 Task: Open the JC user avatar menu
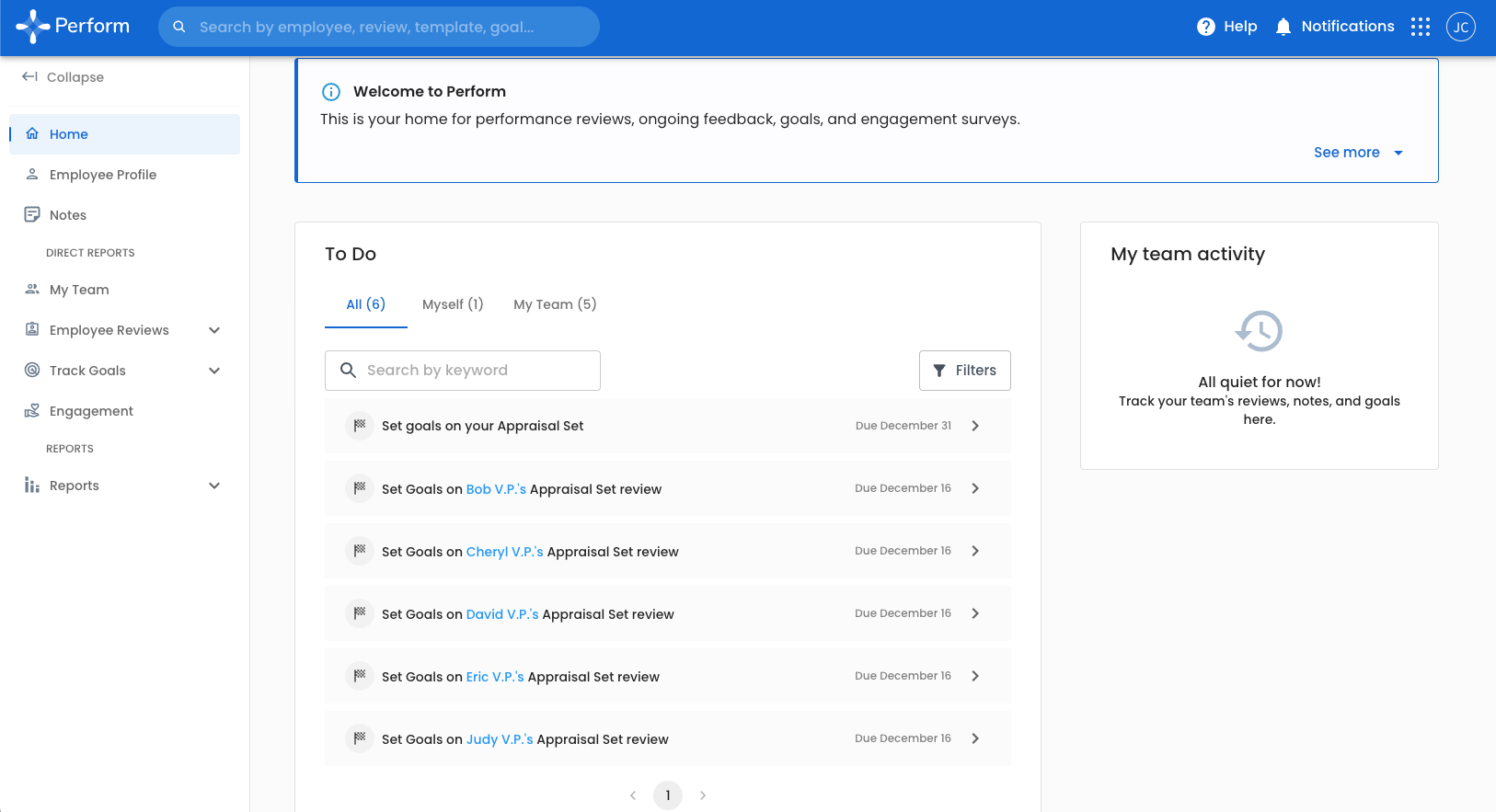click(1461, 27)
